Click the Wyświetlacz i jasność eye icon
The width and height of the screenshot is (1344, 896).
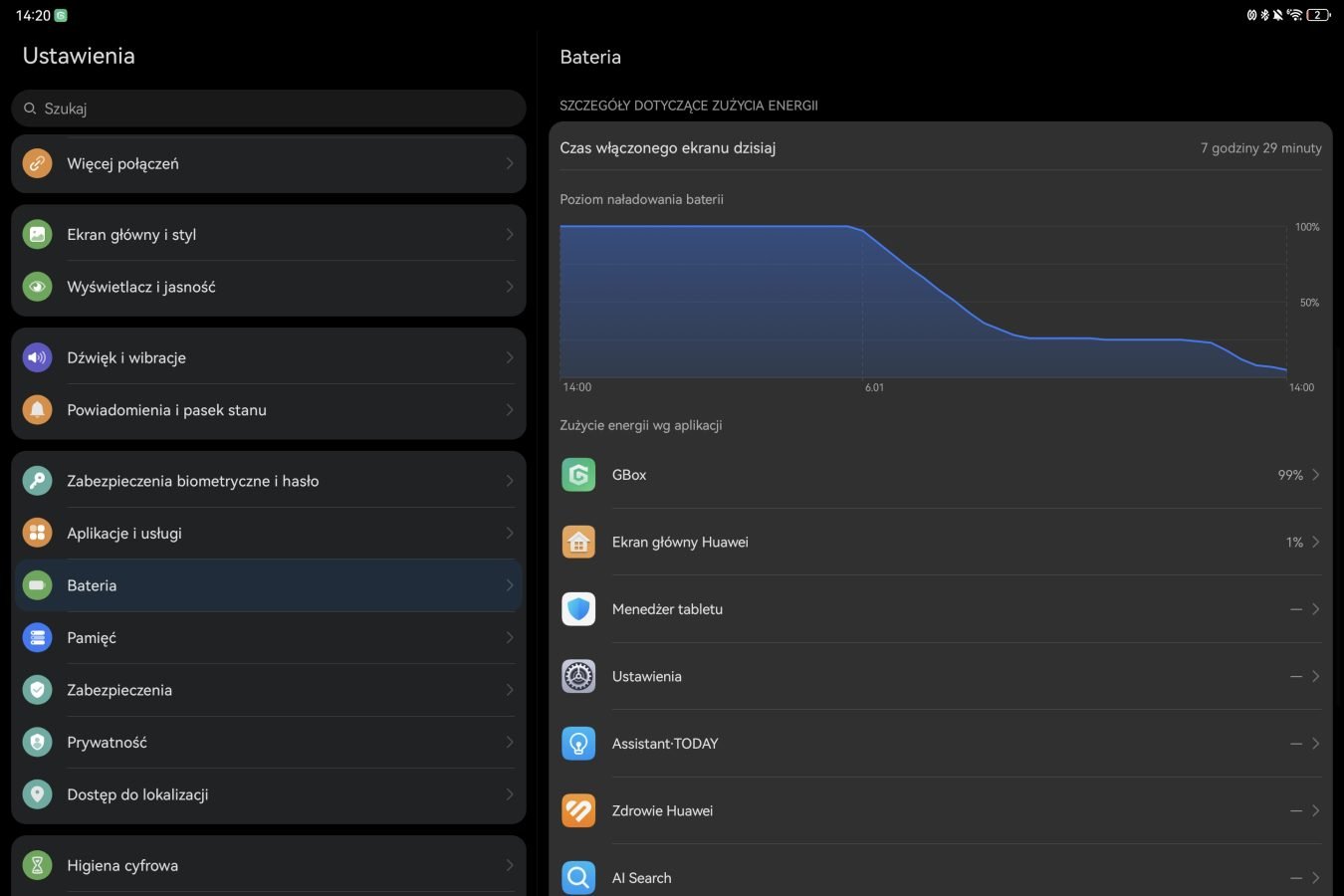(37, 287)
